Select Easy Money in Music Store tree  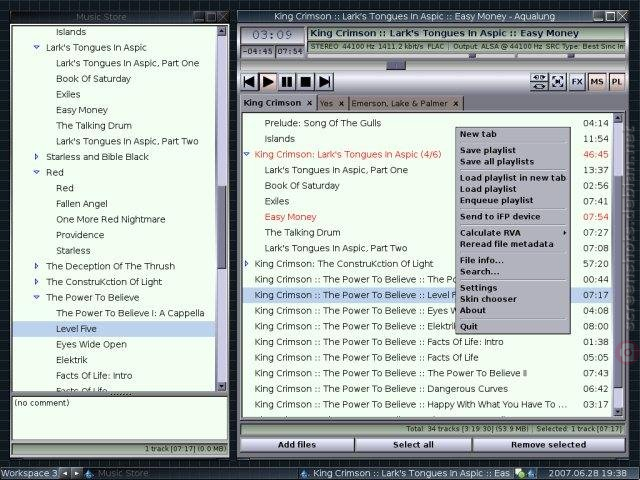click(82, 110)
